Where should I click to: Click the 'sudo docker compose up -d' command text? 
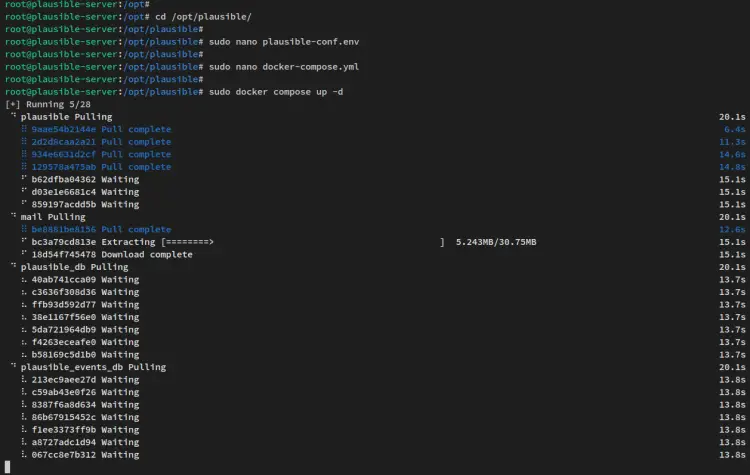(x=276, y=92)
